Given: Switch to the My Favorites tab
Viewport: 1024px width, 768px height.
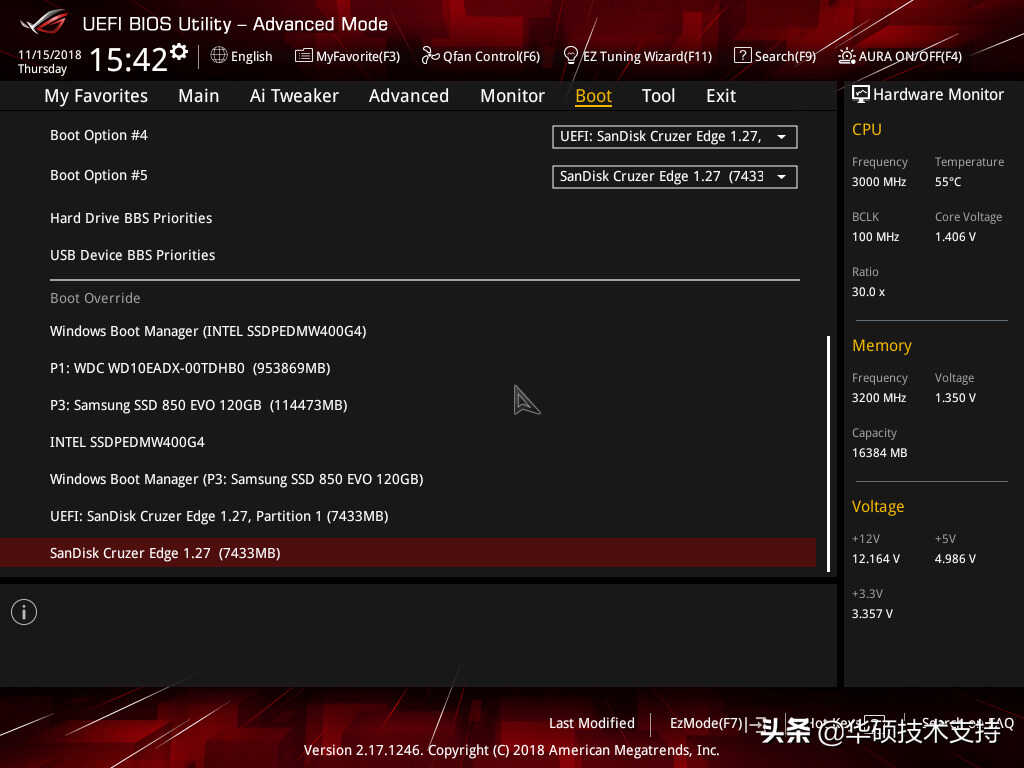Looking at the screenshot, I should point(96,96).
